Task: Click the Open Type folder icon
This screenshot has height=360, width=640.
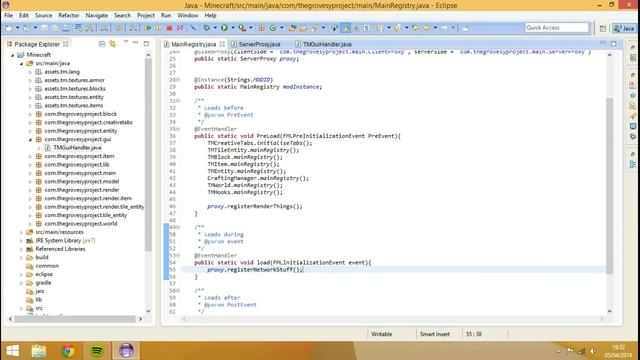Action: coord(292,28)
